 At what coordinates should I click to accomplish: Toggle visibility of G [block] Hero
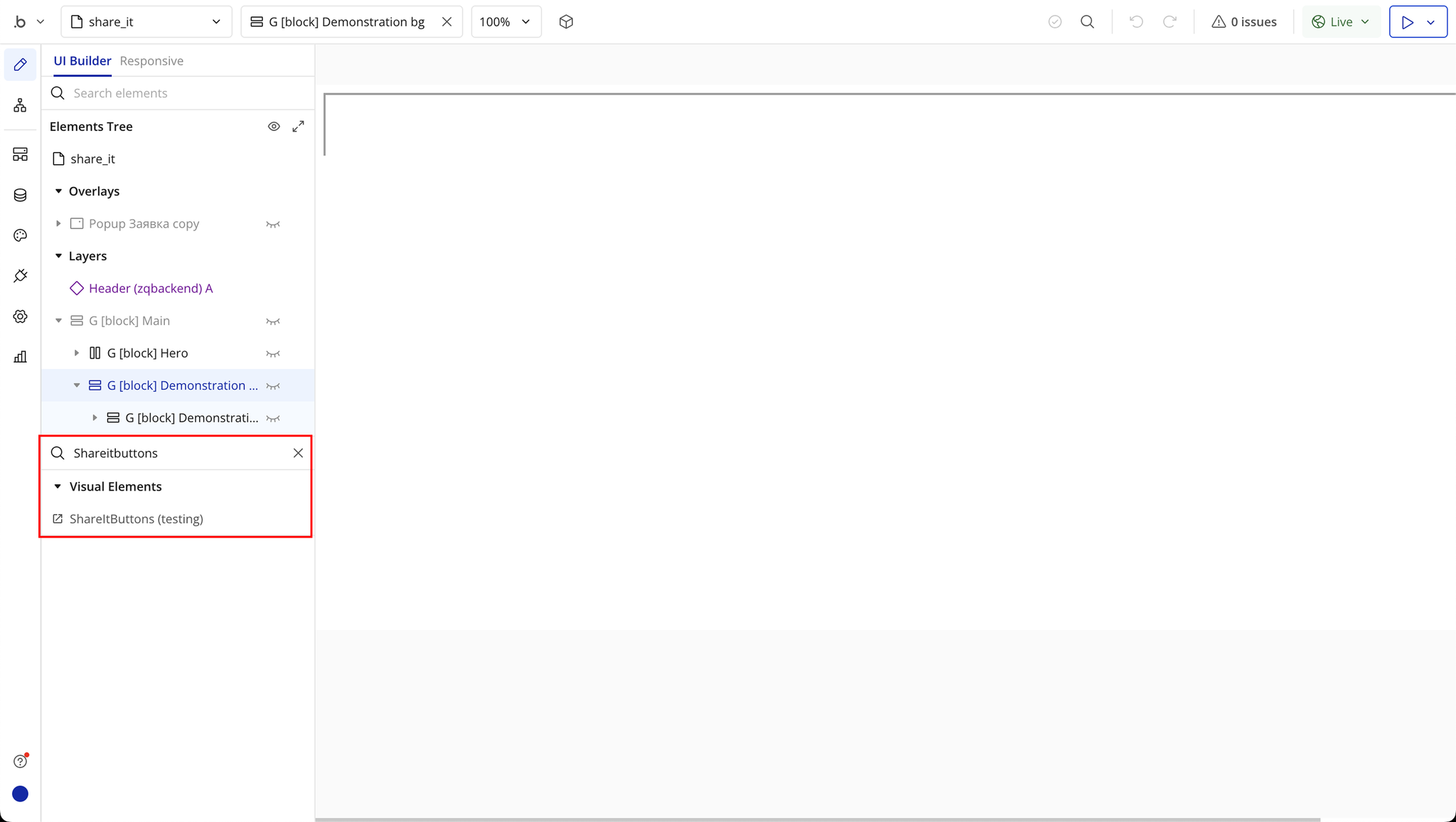click(x=273, y=353)
